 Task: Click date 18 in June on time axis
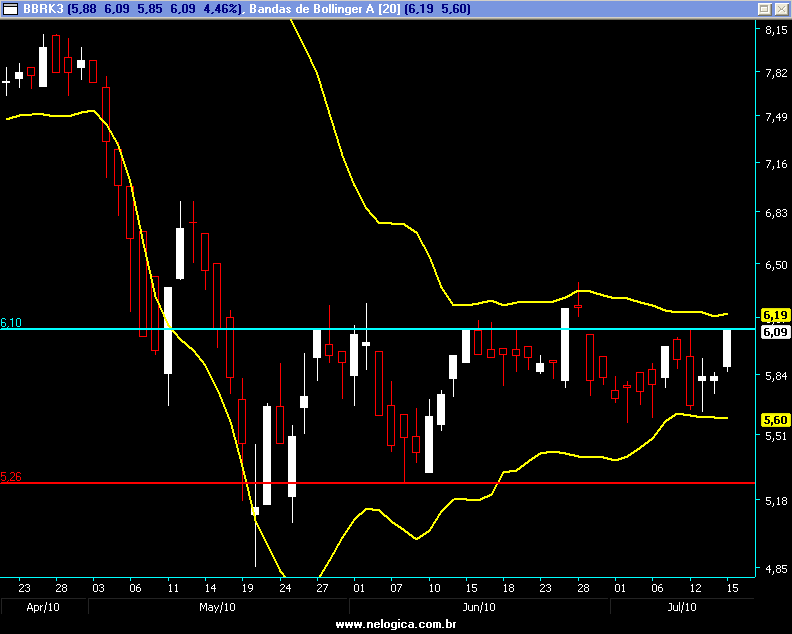click(x=508, y=588)
